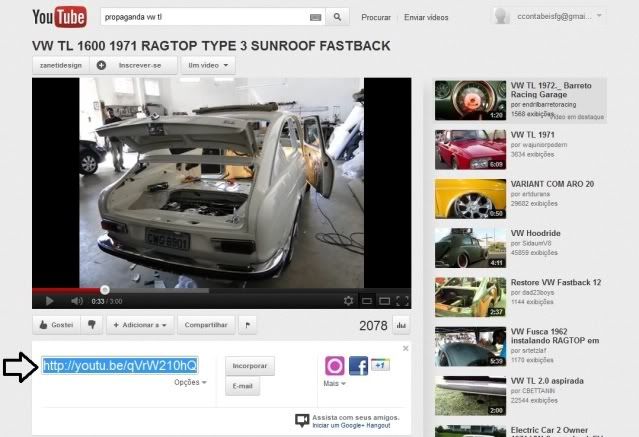Image resolution: width=639 pixels, height=437 pixels.
Task: Close the share panel with X
Action: click(405, 348)
